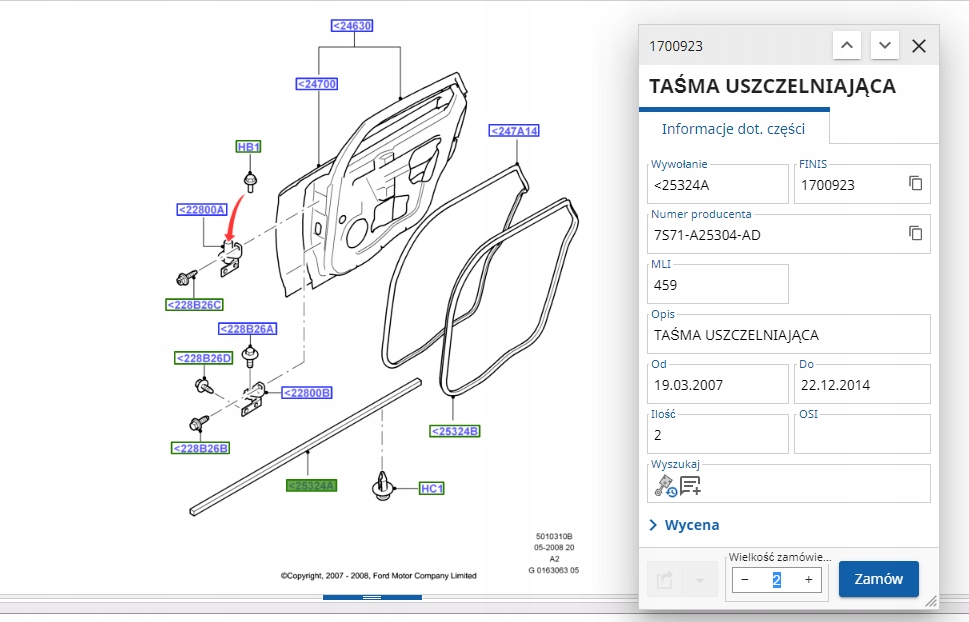Click the Od date 19.03.2007
969x622 pixels.
click(x=717, y=385)
